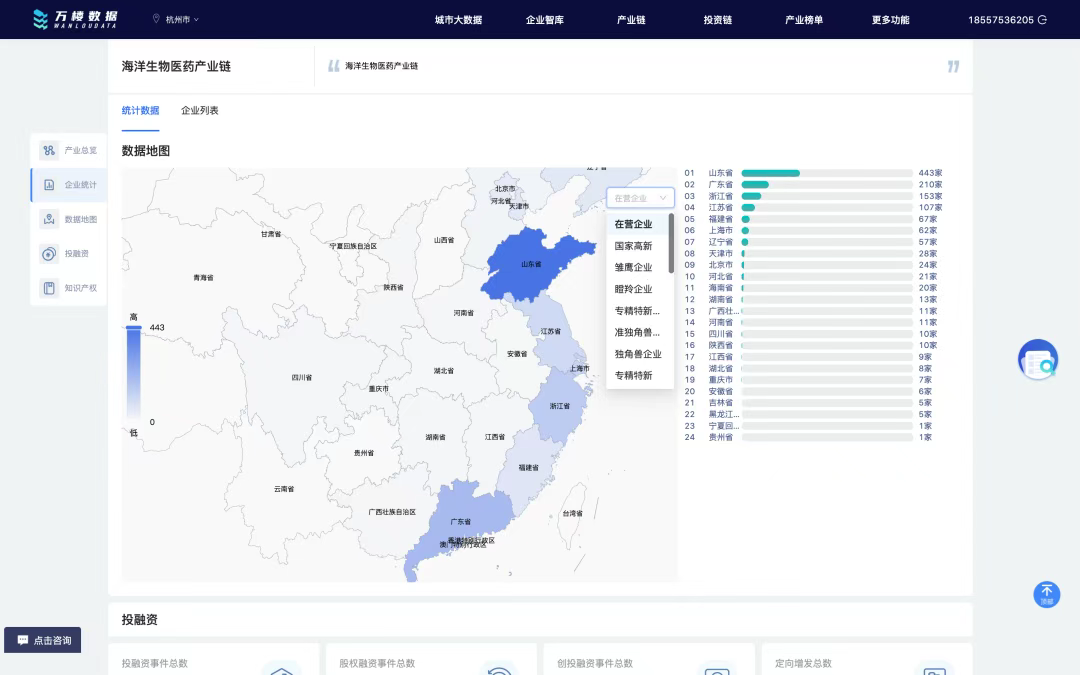Pick the 准独角兽... dropdown option
This screenshot has height=675, width=1080.
click(637, 332)
